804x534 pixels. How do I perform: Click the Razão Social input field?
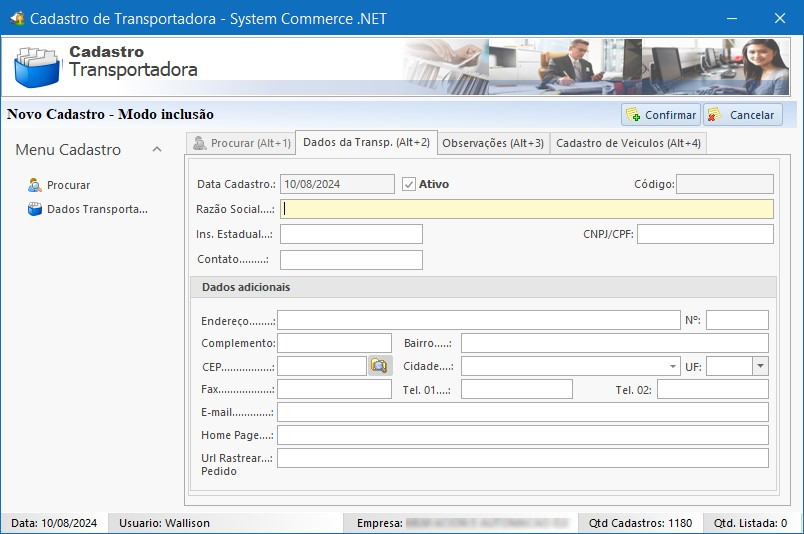pyautogui.click(x=526, y=209)
